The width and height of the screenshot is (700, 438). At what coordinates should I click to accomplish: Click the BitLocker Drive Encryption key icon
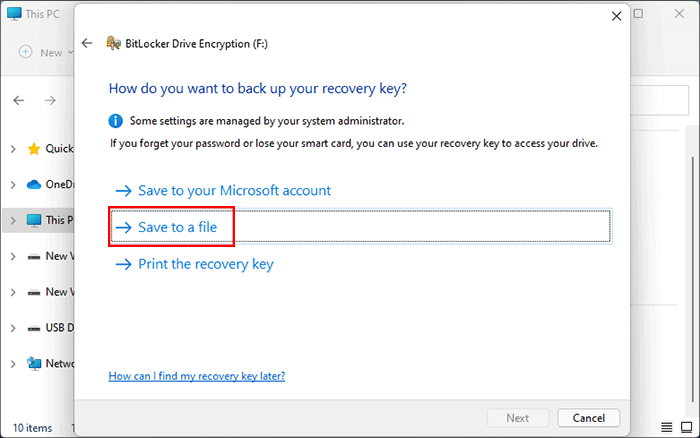click(x=114, y=43)
